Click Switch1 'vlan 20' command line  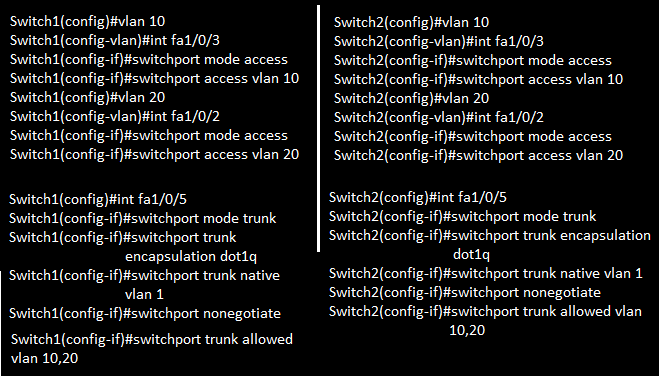click(x=87, y=97)
